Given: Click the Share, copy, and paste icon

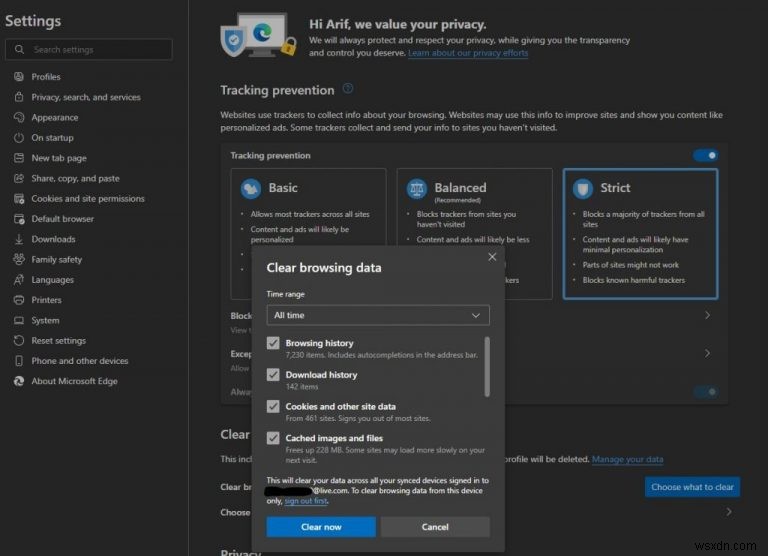Looking at the screenshot, I should point(19,178).
